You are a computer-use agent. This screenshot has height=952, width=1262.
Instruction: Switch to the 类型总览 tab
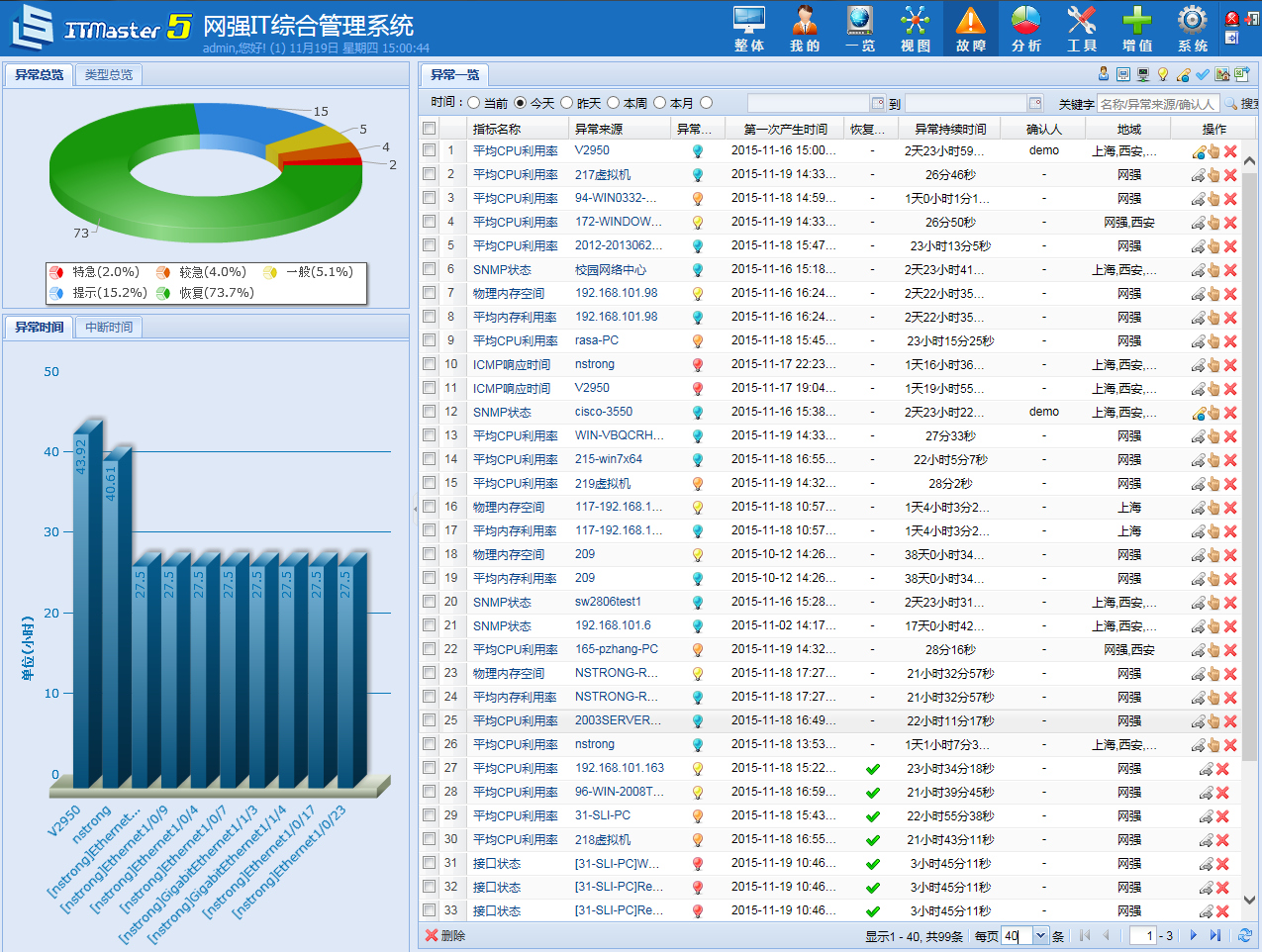[x=109, y=74]
